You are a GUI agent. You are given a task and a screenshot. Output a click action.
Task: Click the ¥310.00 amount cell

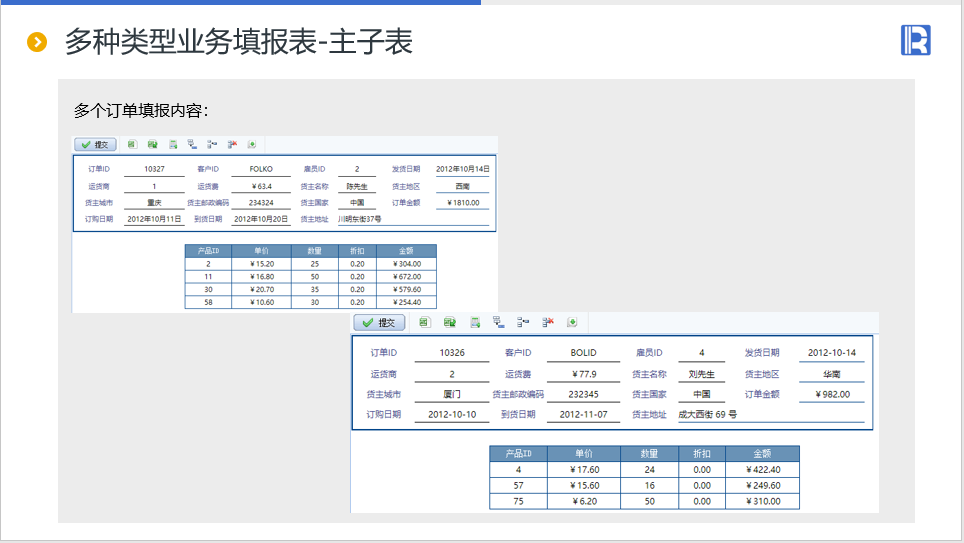pos(763,501)
